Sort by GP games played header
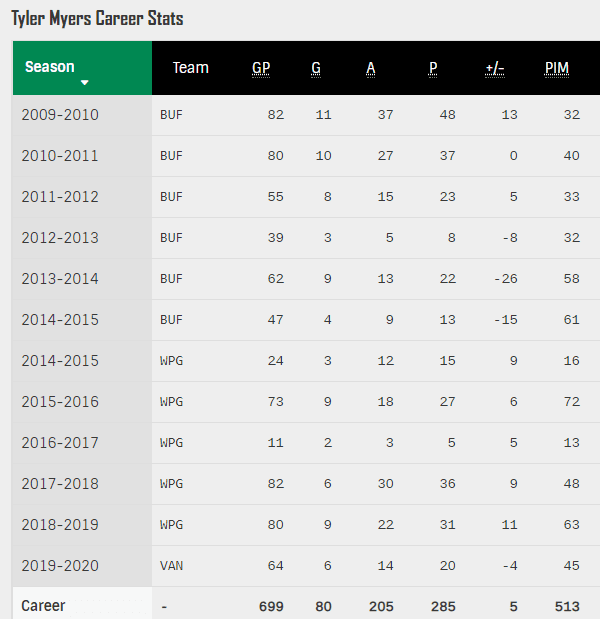The height and width of the screenshot is (619, 600). click(261, 68)
